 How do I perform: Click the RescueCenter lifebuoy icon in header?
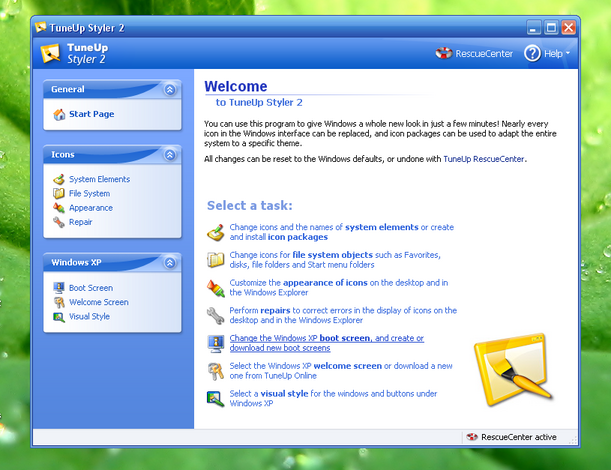pyautogui.click(x=443, y=53)
